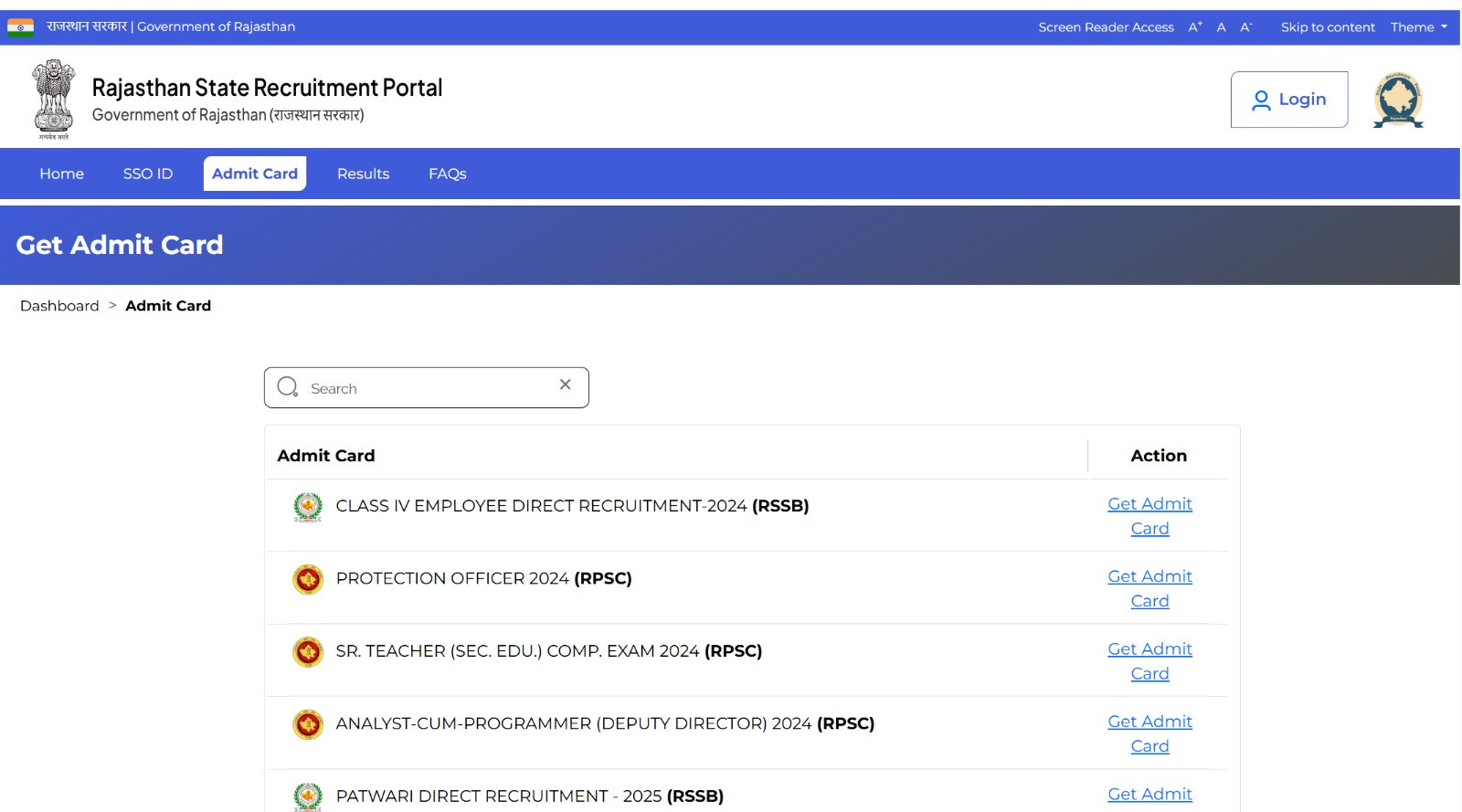1462x812 pixels.
Task: Select the Admit Card tab
Action: 255,174
